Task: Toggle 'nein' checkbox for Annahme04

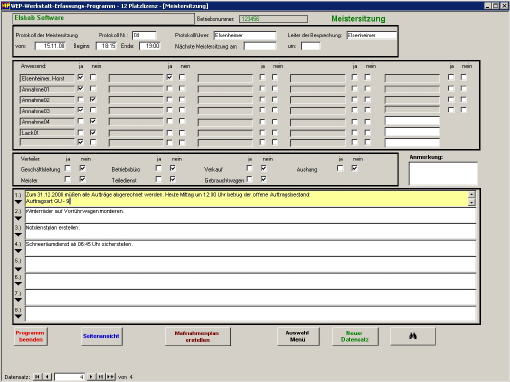Action: [x=93, y=121]
